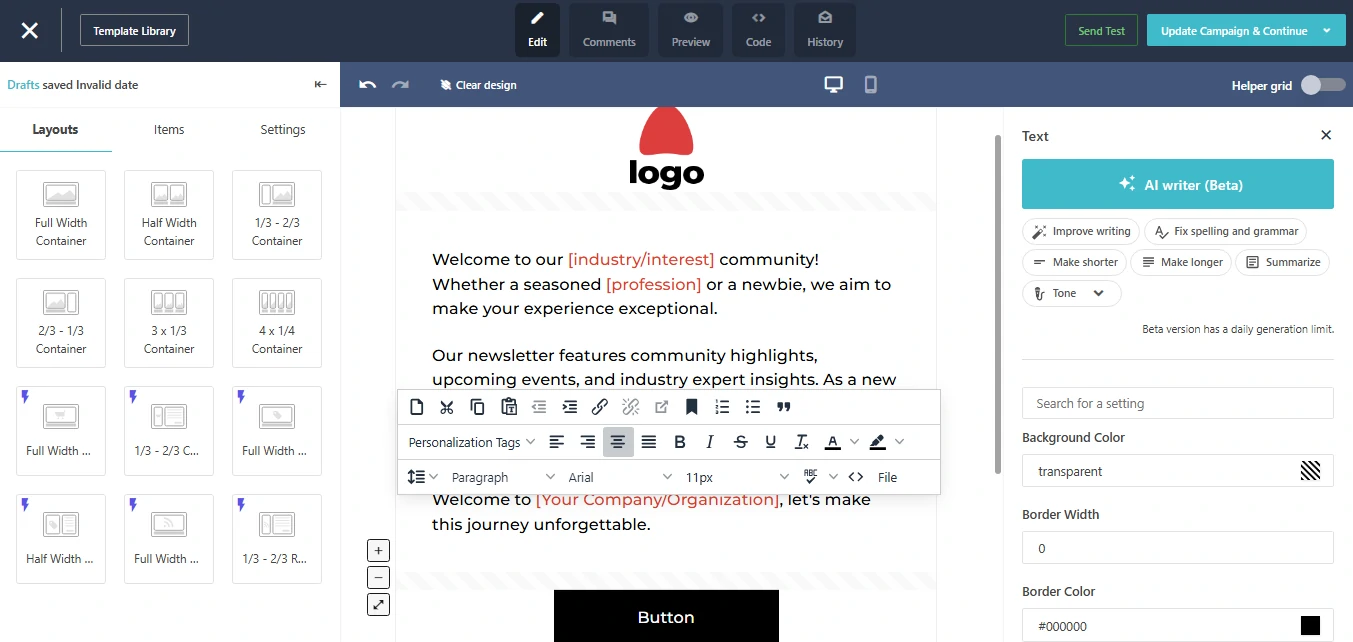Open the highlight color dropdown arrow
Viewport: 1353px width, 642px height.
coord(899,442)
